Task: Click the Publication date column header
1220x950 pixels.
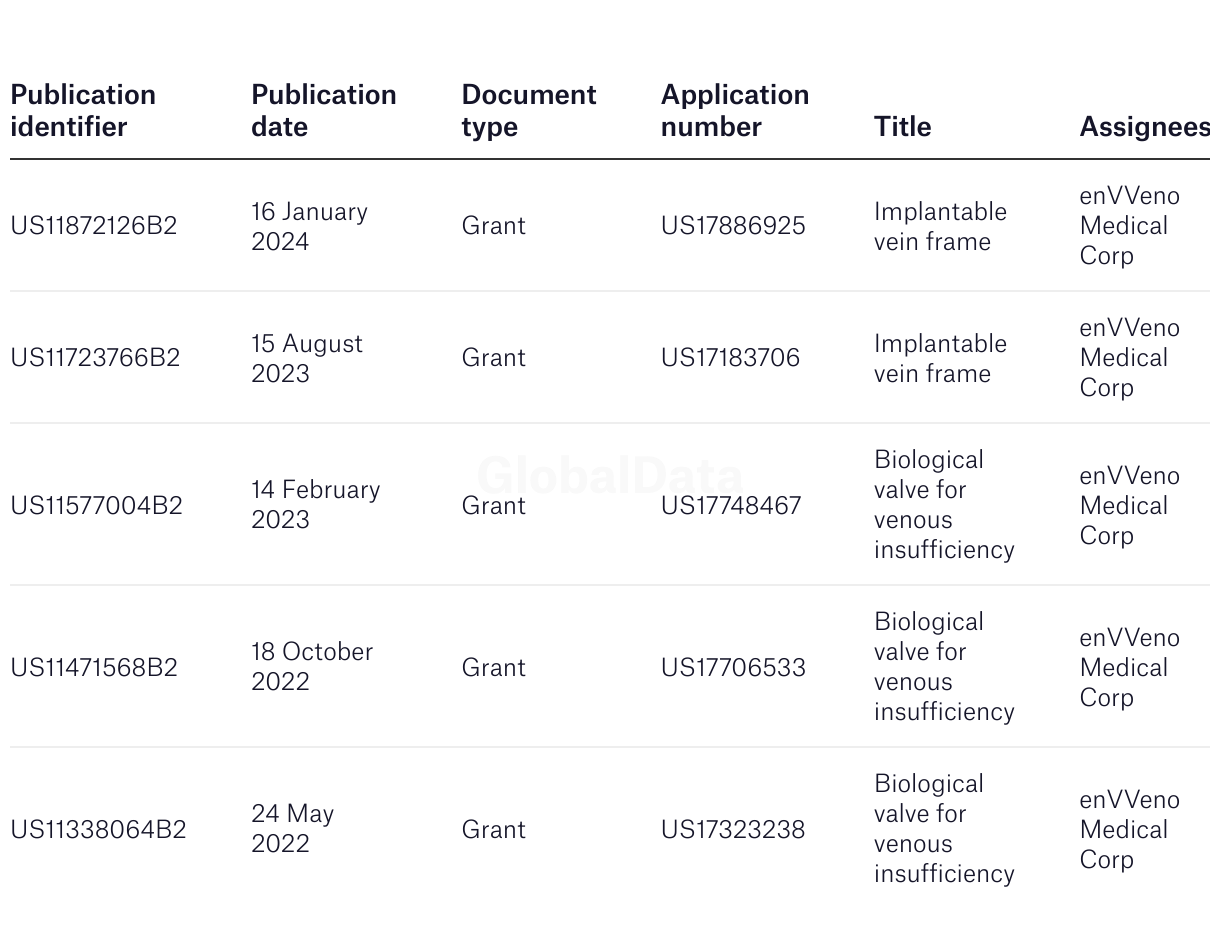Action: (x=323, y=110)
